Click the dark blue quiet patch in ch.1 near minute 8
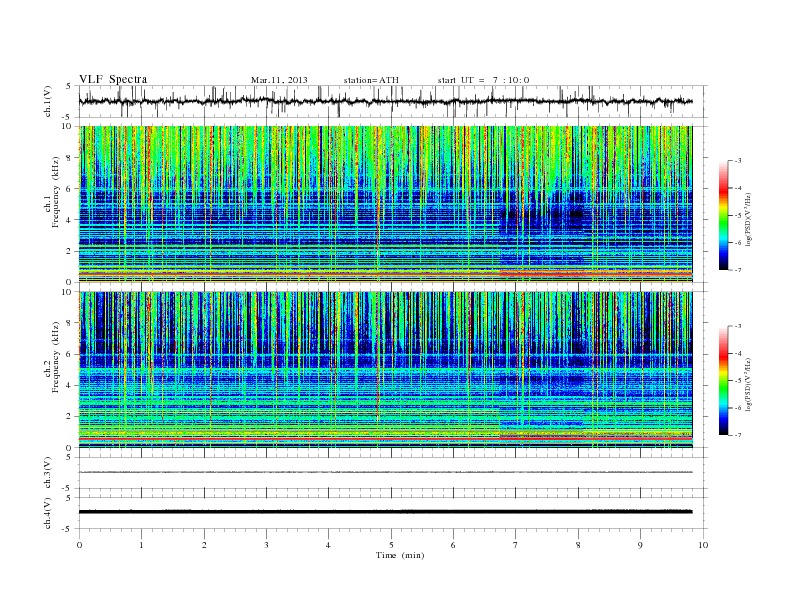The height and width of the screenshot is (612, 792). click(576, 213)
